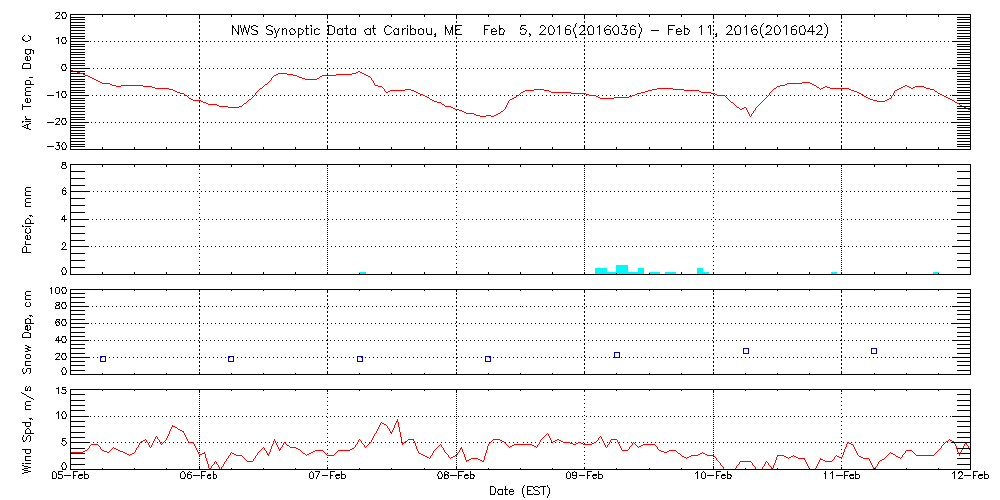Pick the snow depth square marker for 09-Feb
Image resolution: width=1000 pixels, height=500 pixels.
click(617, 355)
